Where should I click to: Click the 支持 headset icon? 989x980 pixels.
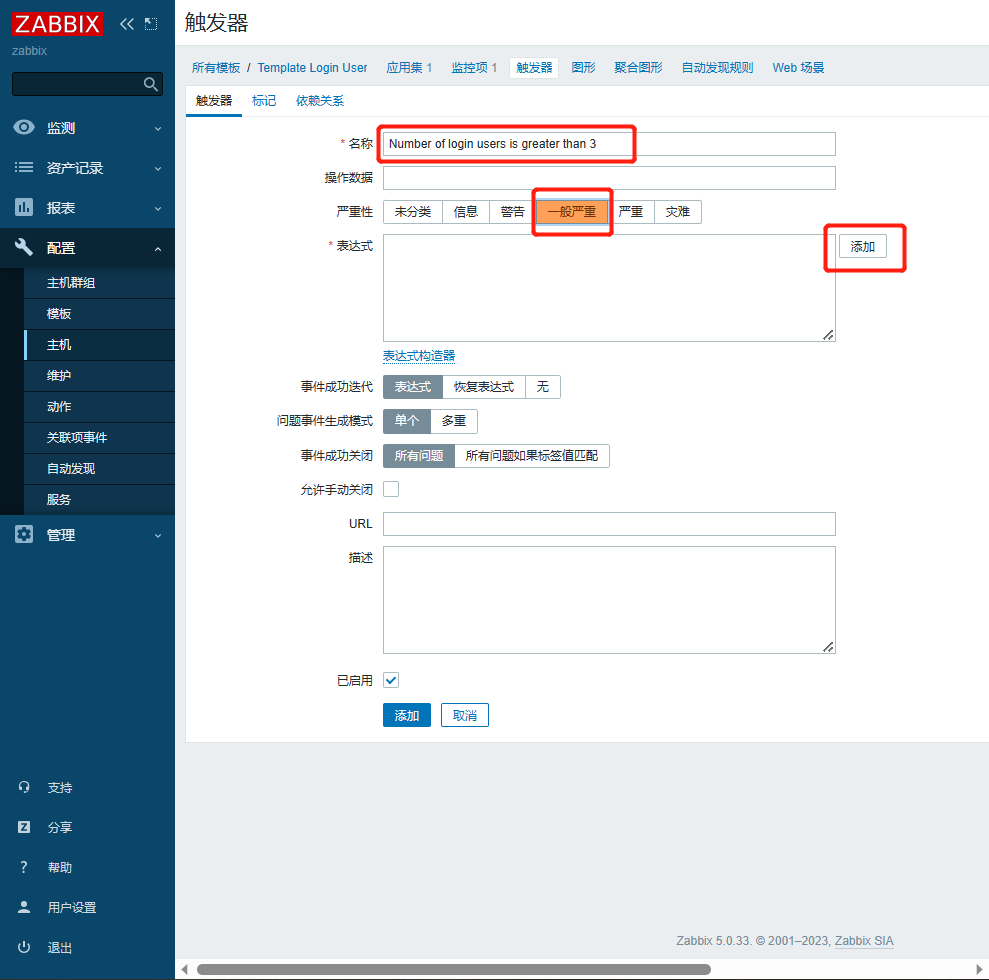(x=24, y=787)
